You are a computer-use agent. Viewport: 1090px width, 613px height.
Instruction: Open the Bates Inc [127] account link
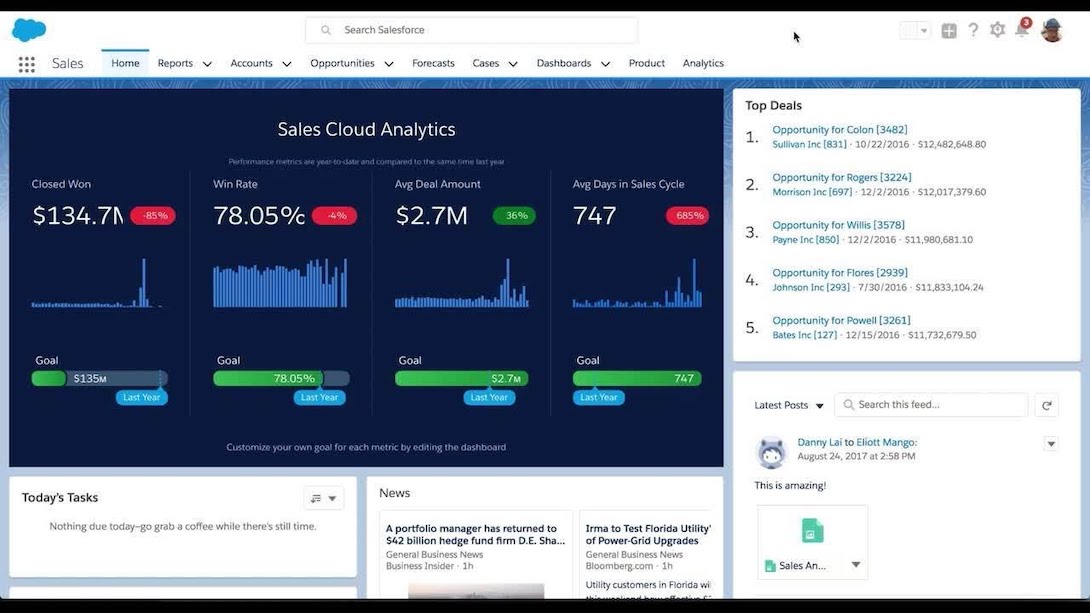point(804,335)
